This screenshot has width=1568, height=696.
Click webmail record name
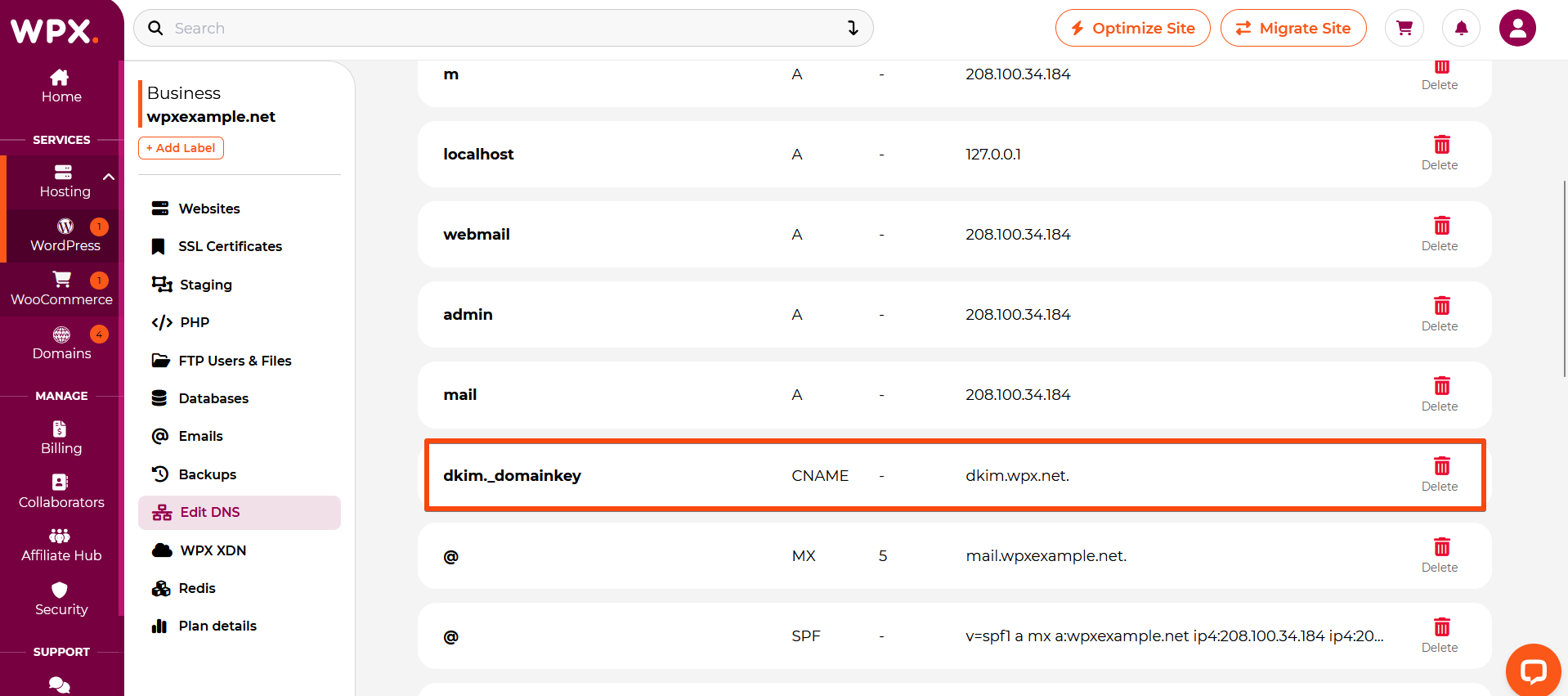coord(477,234)
